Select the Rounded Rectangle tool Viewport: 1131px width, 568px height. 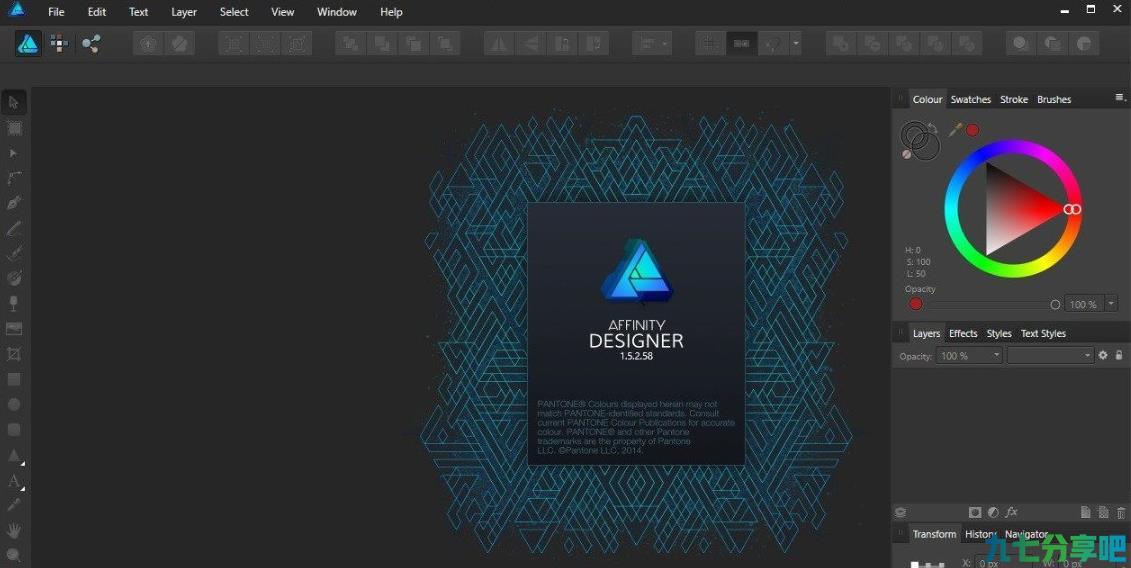14,429
